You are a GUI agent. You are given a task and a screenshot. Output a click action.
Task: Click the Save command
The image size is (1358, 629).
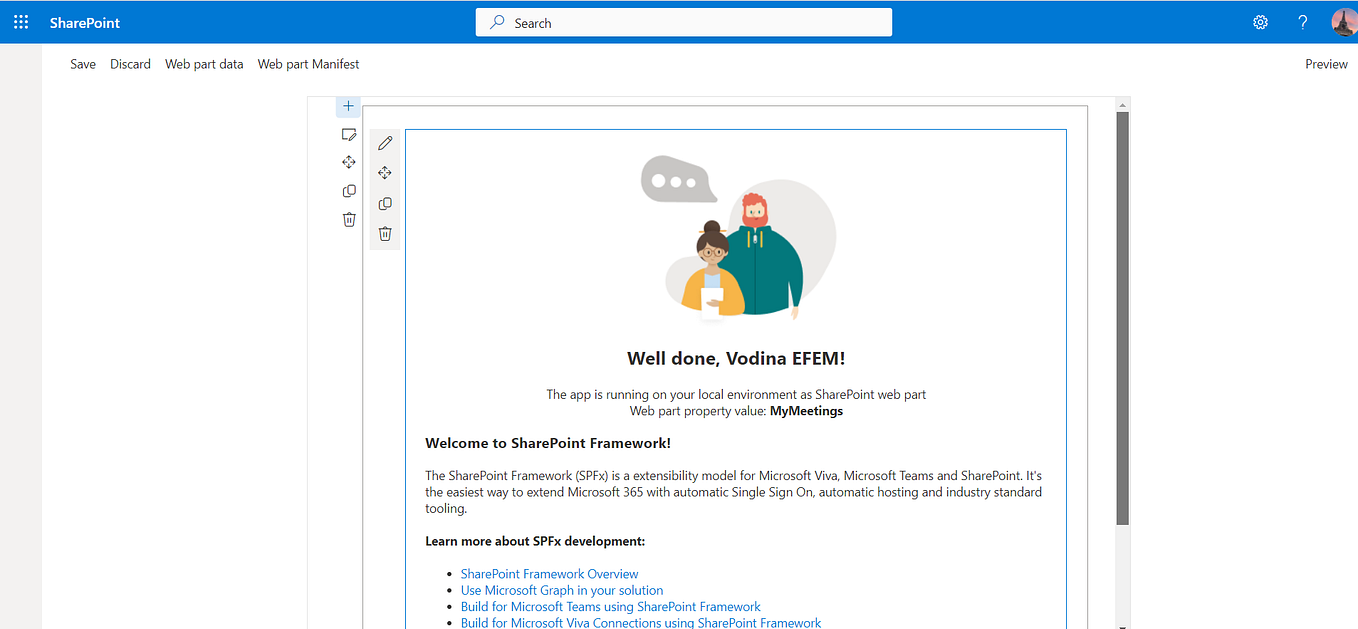(x=82, y=64)
